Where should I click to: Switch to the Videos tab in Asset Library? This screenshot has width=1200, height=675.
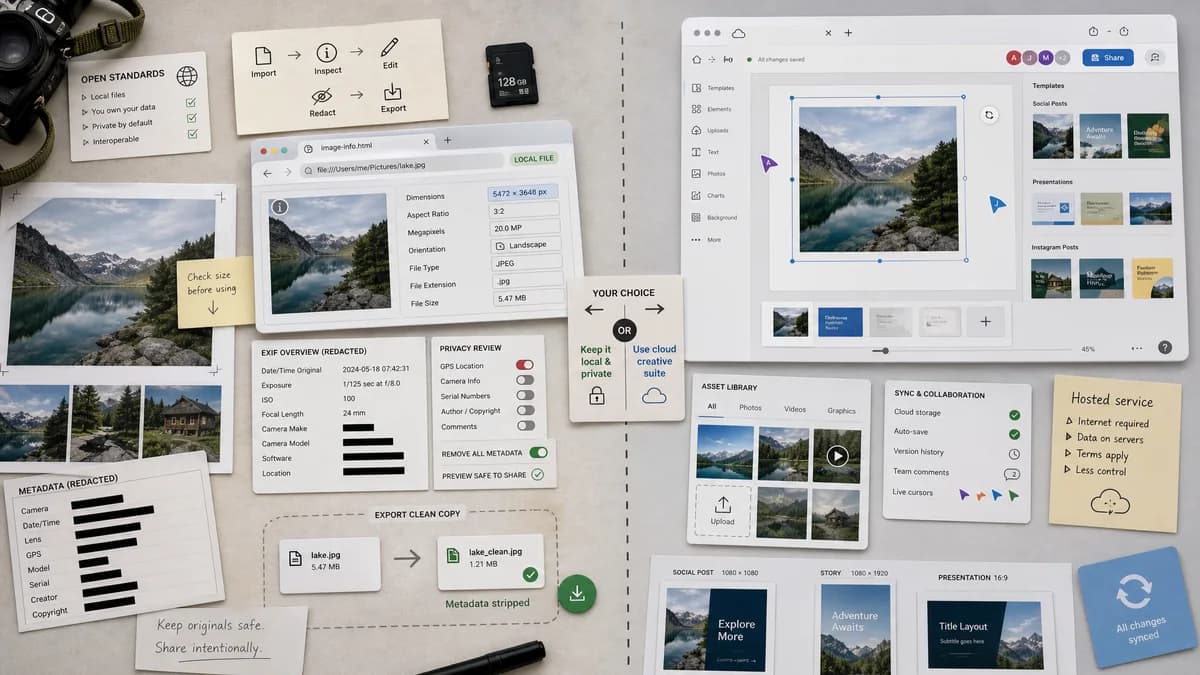795,409
